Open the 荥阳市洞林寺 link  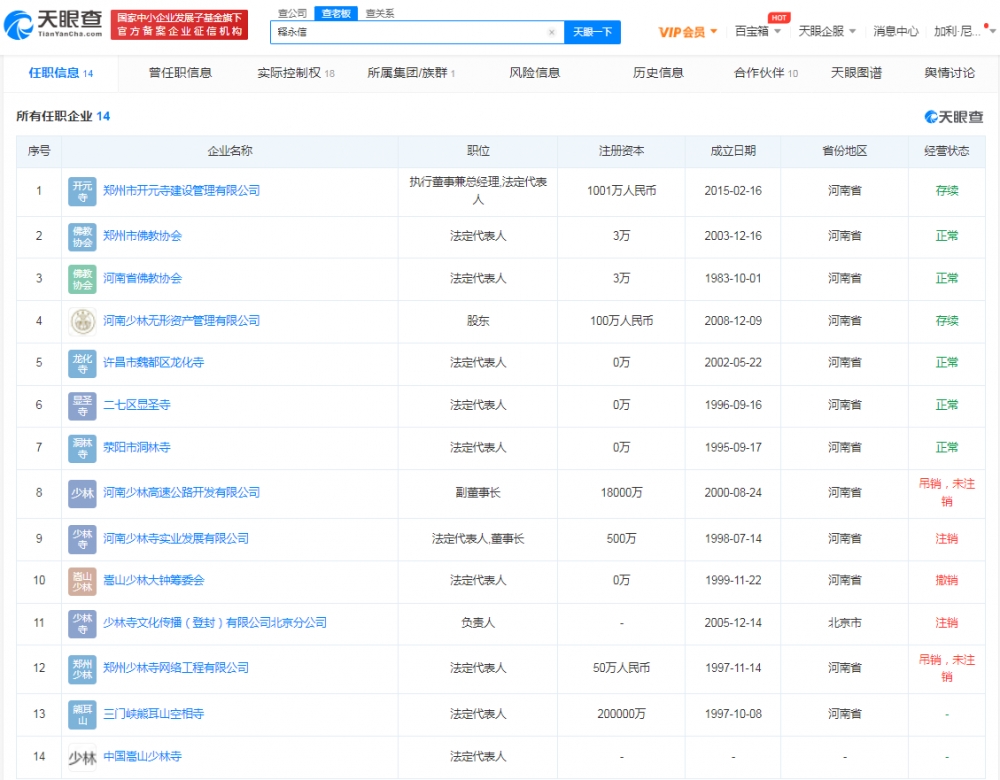coord(136,448)
